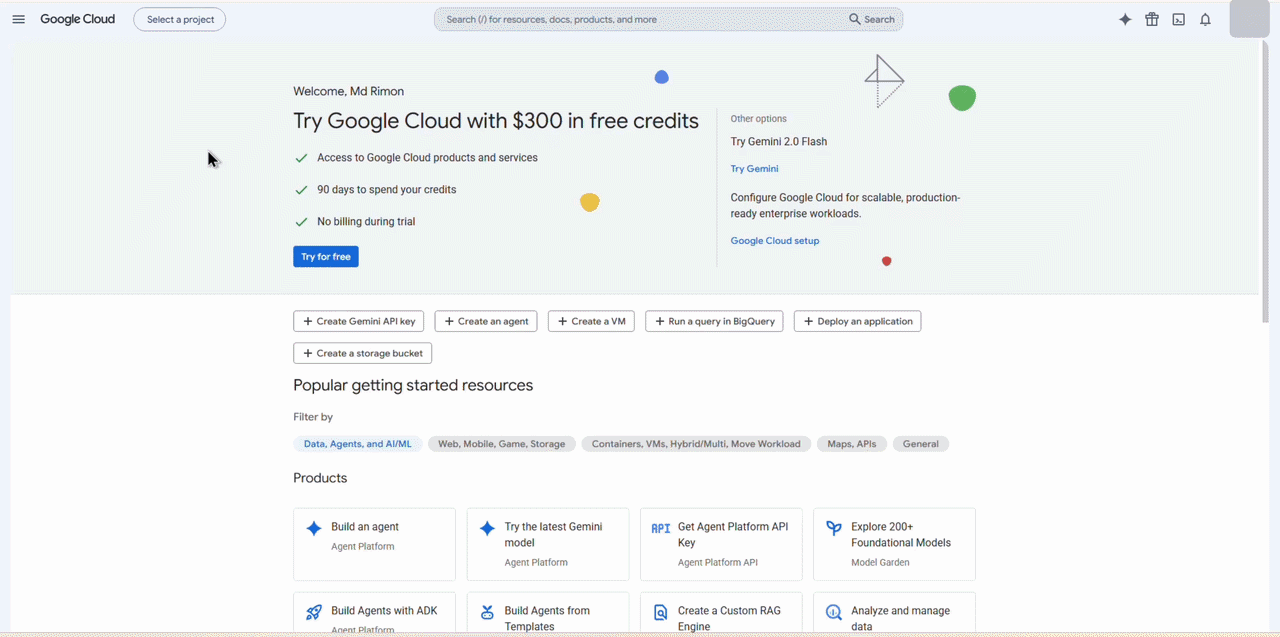The height and width of the screenshot is (637, 1280).
Task: Click the magnifier icon in Search button
Action: point(855,19)
